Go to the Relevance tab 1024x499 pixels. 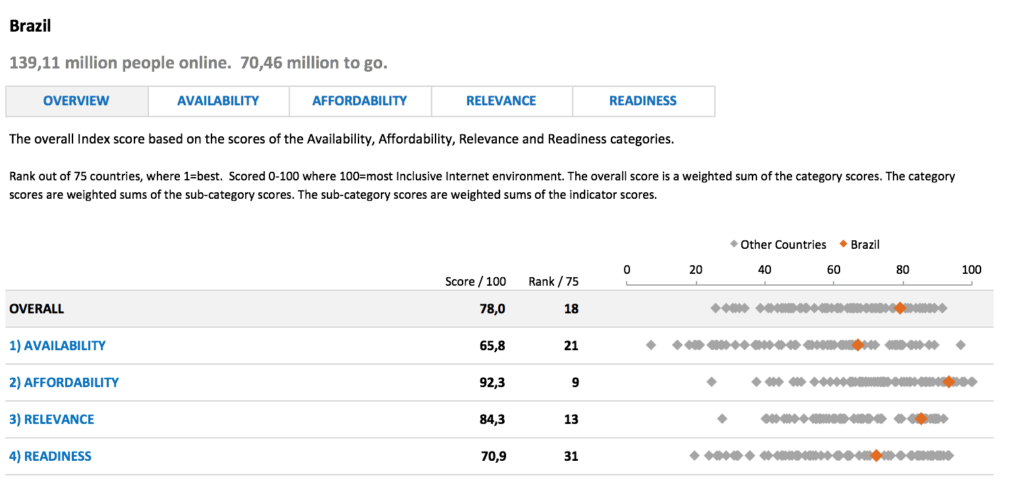(x=501, y=101)
